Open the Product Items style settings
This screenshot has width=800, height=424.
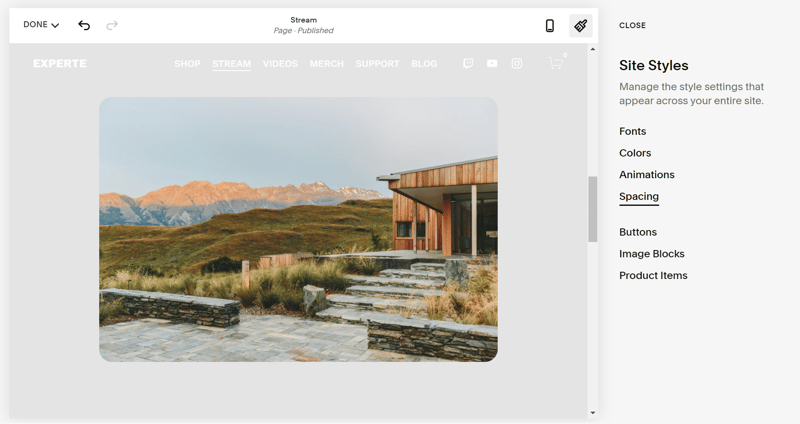tap(653, 276)
